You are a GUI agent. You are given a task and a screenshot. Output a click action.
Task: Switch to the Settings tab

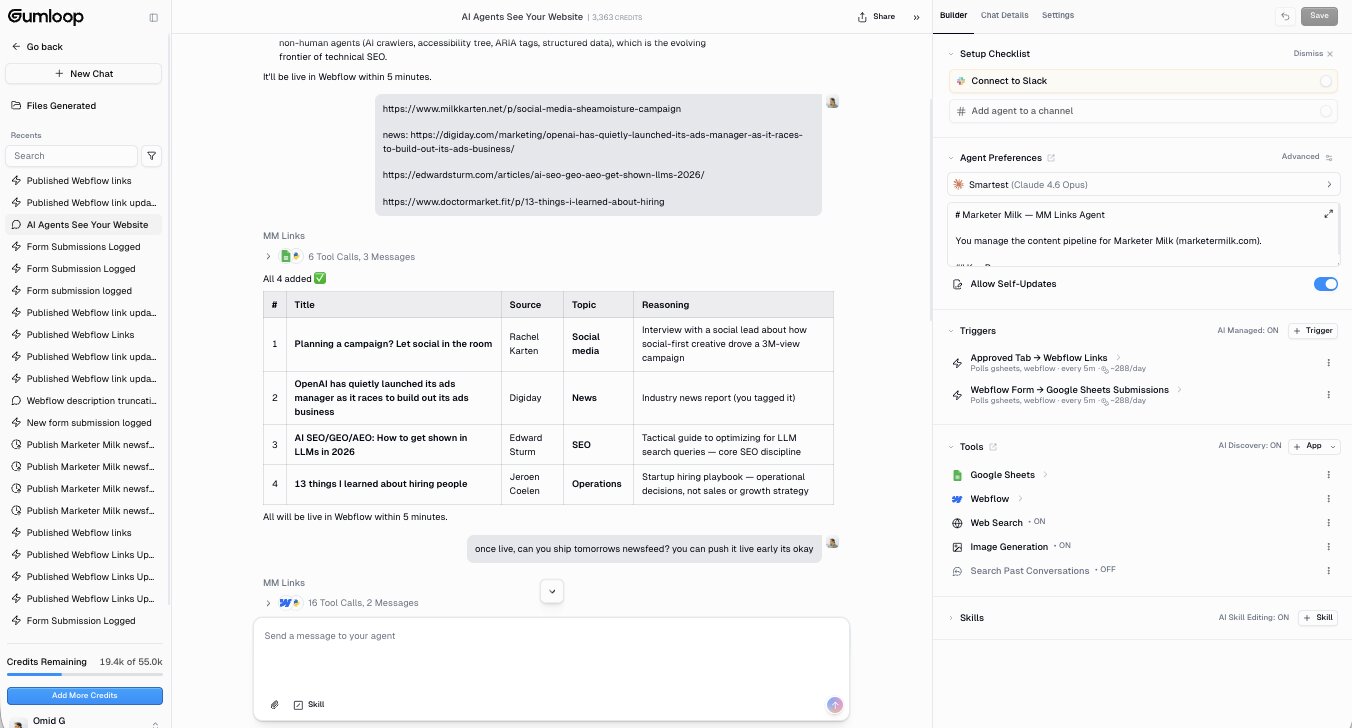pos(1058,16)
